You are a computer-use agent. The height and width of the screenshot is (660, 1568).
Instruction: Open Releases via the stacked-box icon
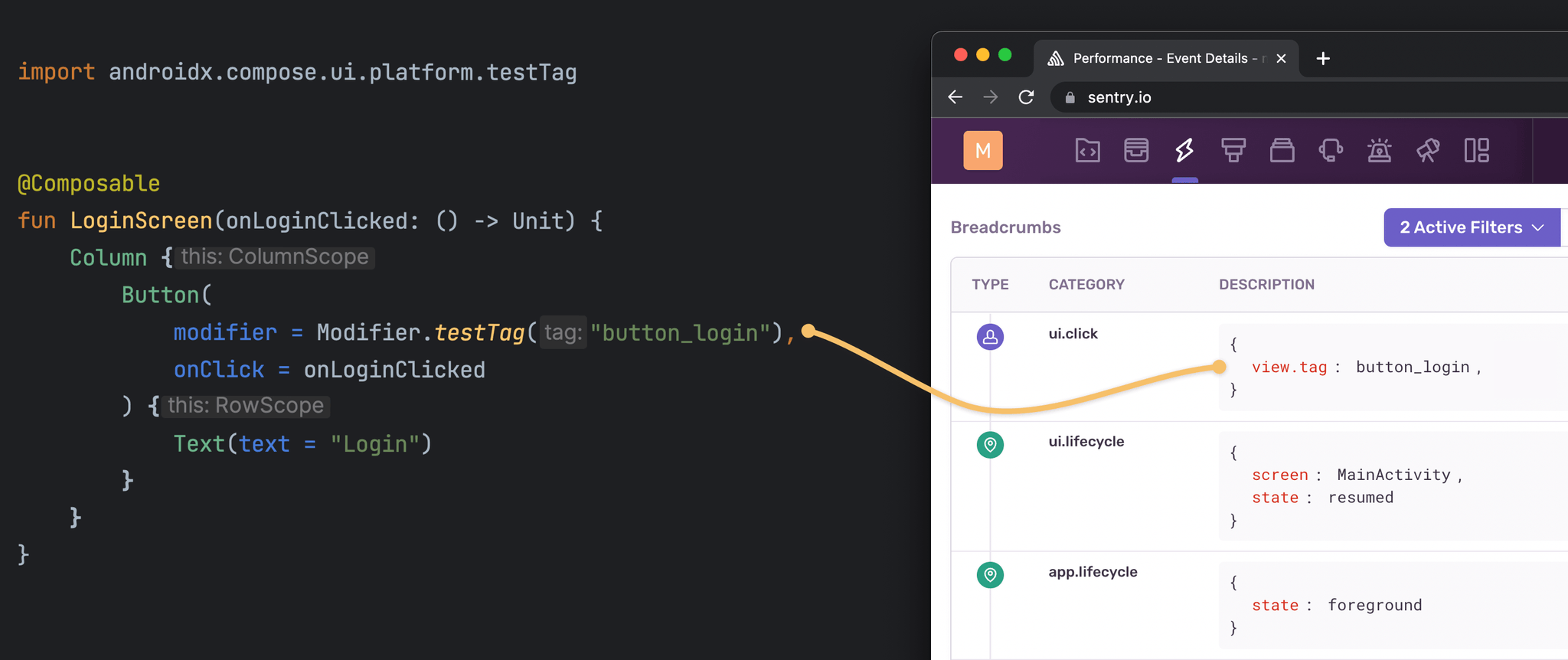(1282, 151)
